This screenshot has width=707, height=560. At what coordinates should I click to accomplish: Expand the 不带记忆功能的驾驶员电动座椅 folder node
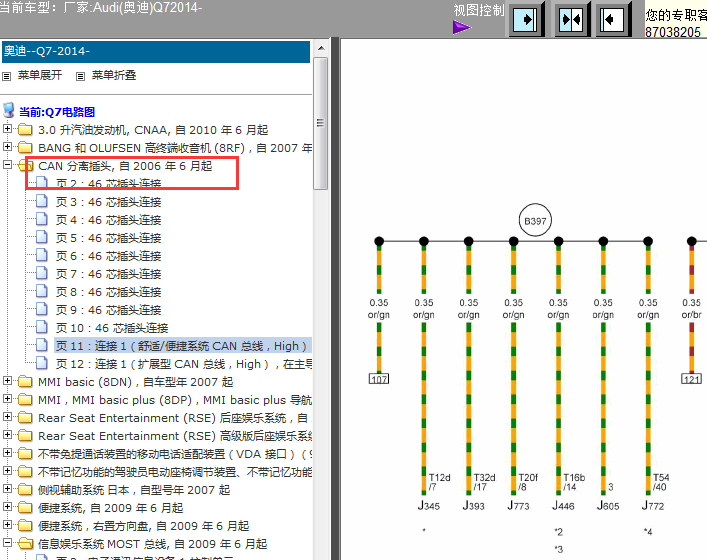tap(7, 471)
